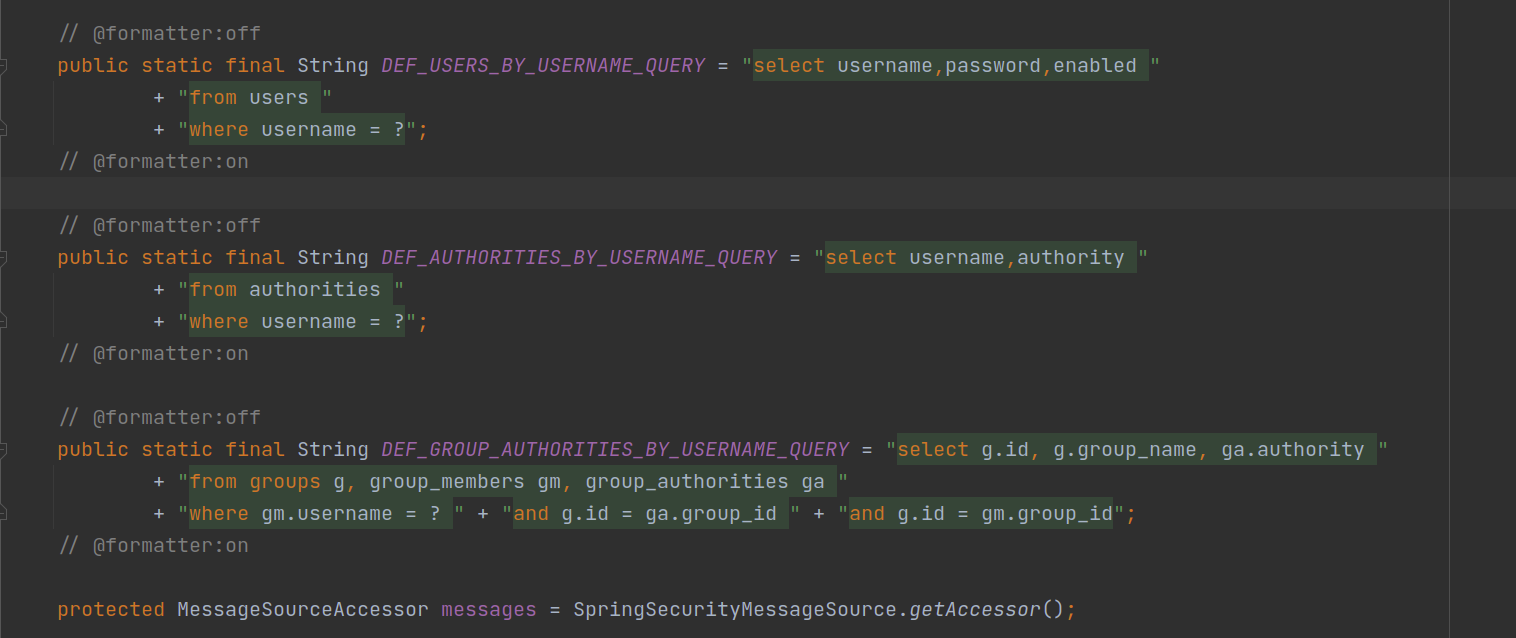The width and height of the screenshot is (1516, 638).
Task: Click 'gm.username' in the where clause
Action: tap(327, 514)
